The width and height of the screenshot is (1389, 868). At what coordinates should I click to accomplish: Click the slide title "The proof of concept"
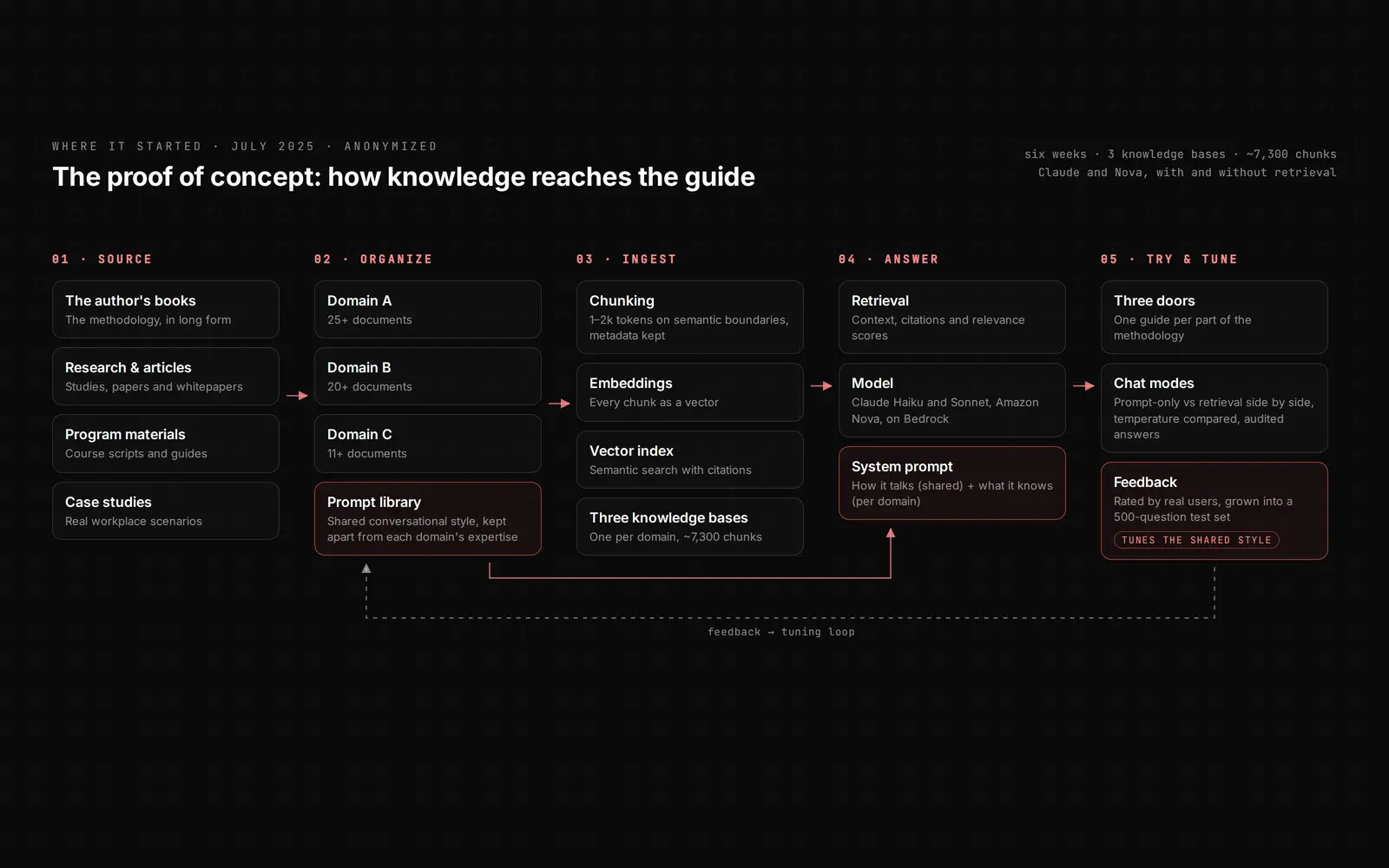tap(404, 176)
